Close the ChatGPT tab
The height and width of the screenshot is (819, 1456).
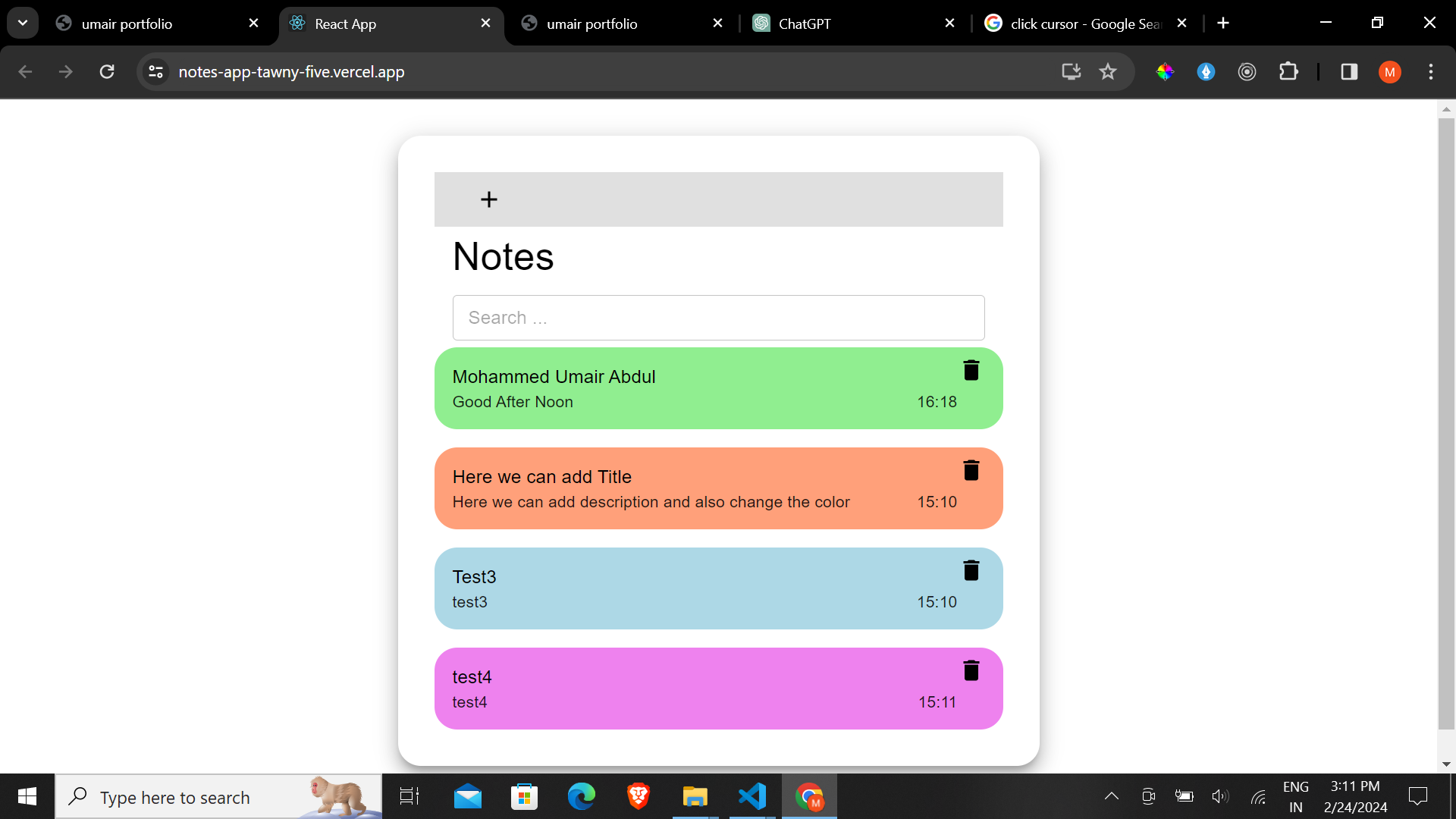point(949,24)
